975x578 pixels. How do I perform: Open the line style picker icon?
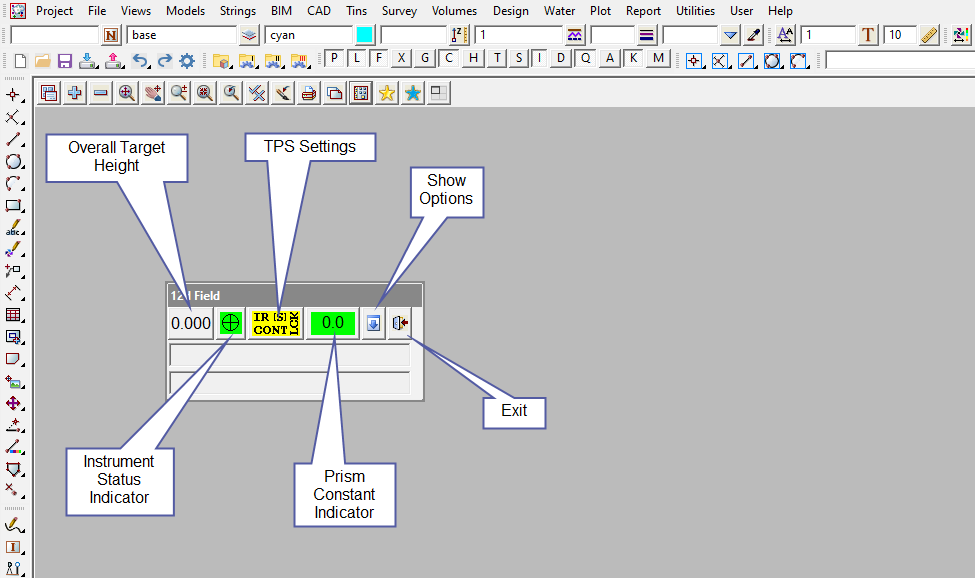coord(646,35)
